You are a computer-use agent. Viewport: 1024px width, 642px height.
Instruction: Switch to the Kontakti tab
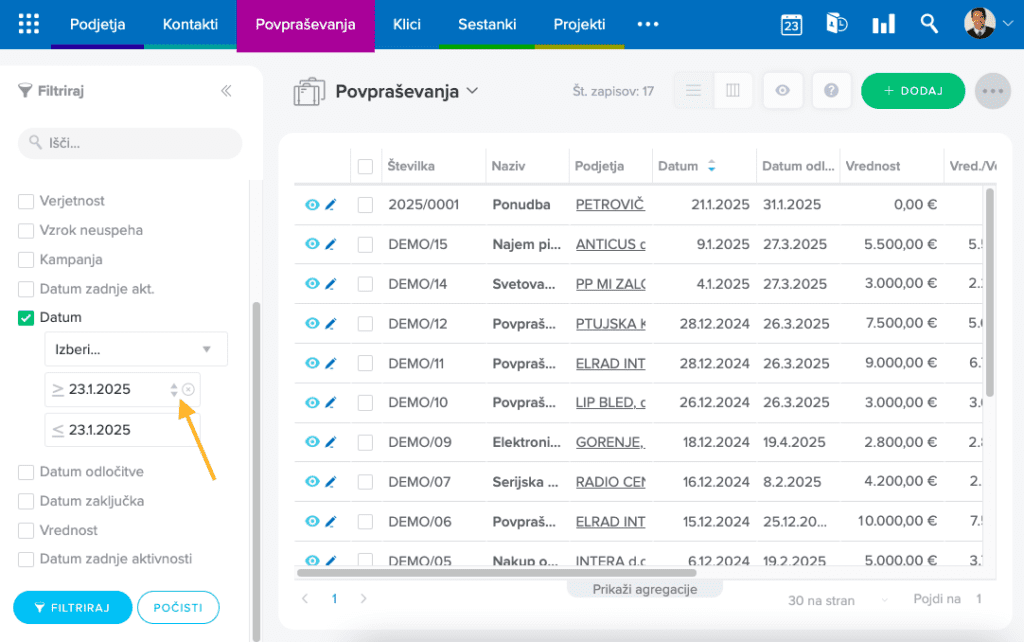tap(190, 25)
